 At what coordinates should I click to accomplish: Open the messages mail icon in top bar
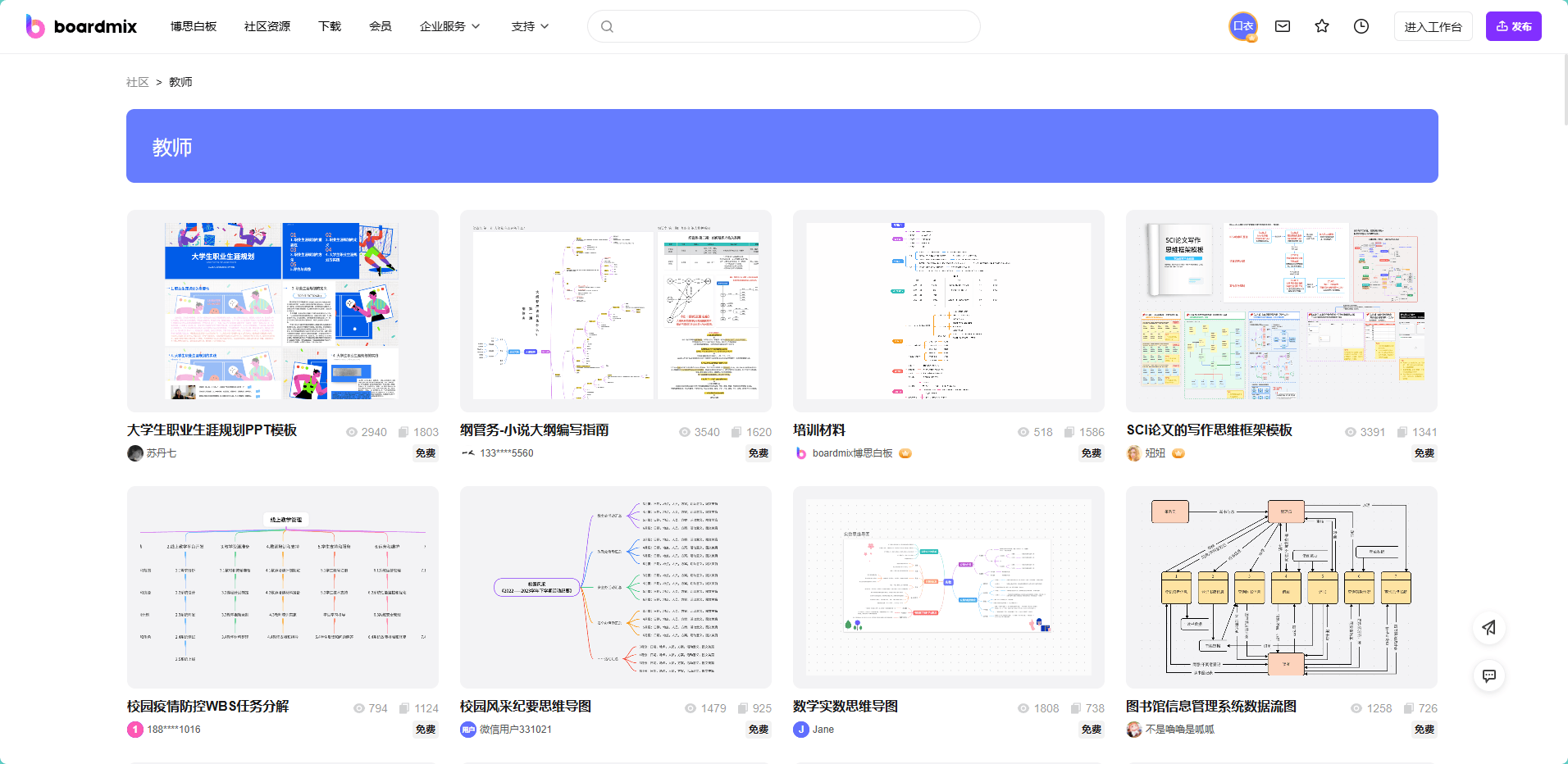[1281, 25]
